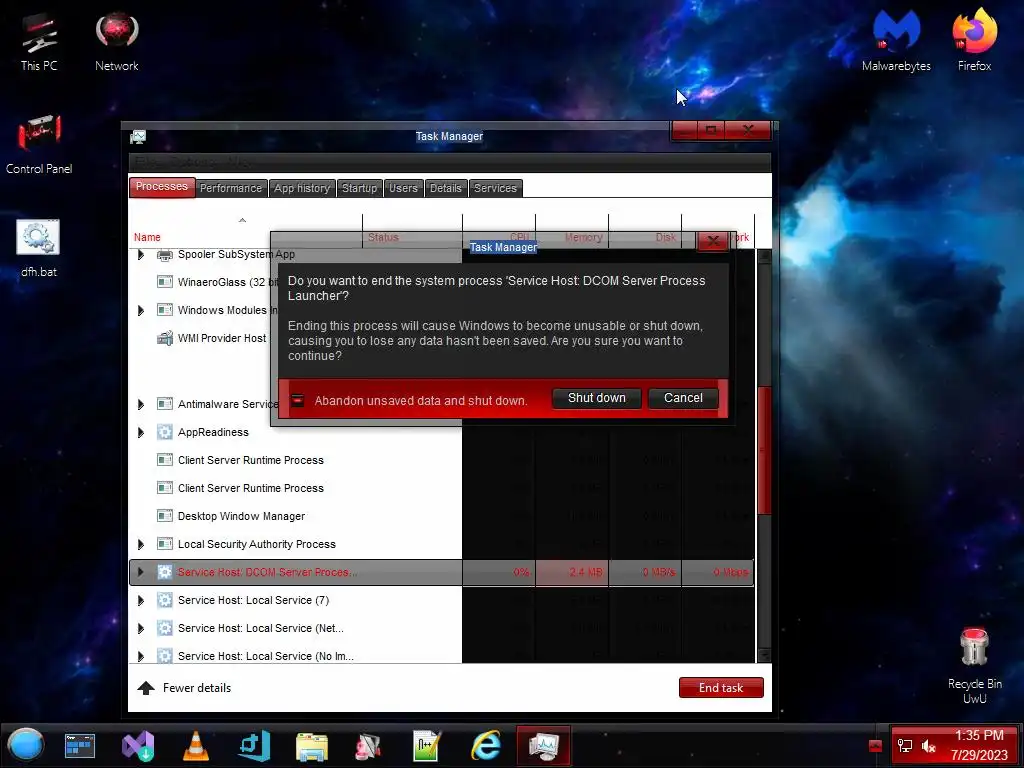Click the Task Manager title bar icon
The image size is (1024, 768).
(x=138, y=136)
